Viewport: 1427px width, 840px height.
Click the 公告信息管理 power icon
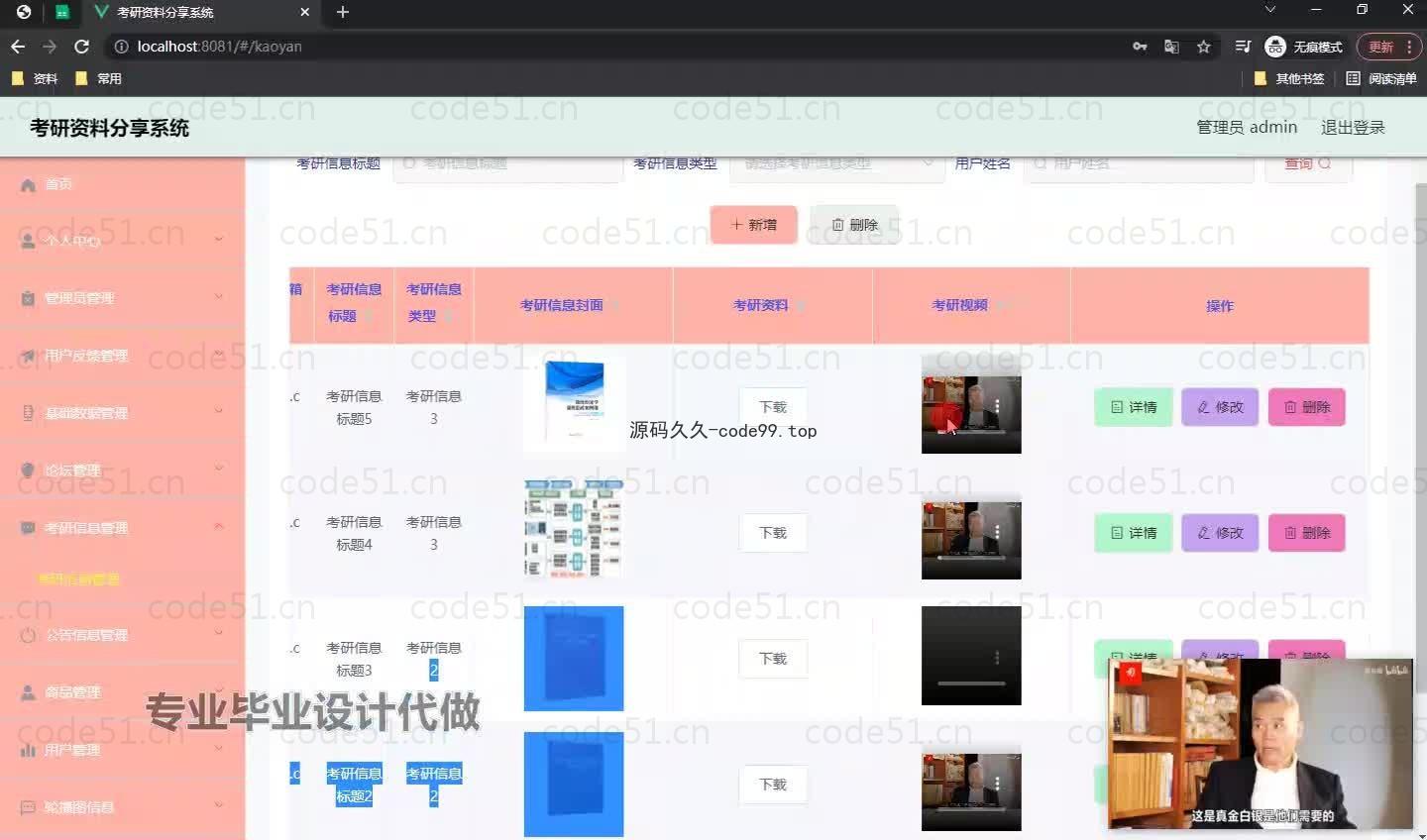(x=28, y=635)
